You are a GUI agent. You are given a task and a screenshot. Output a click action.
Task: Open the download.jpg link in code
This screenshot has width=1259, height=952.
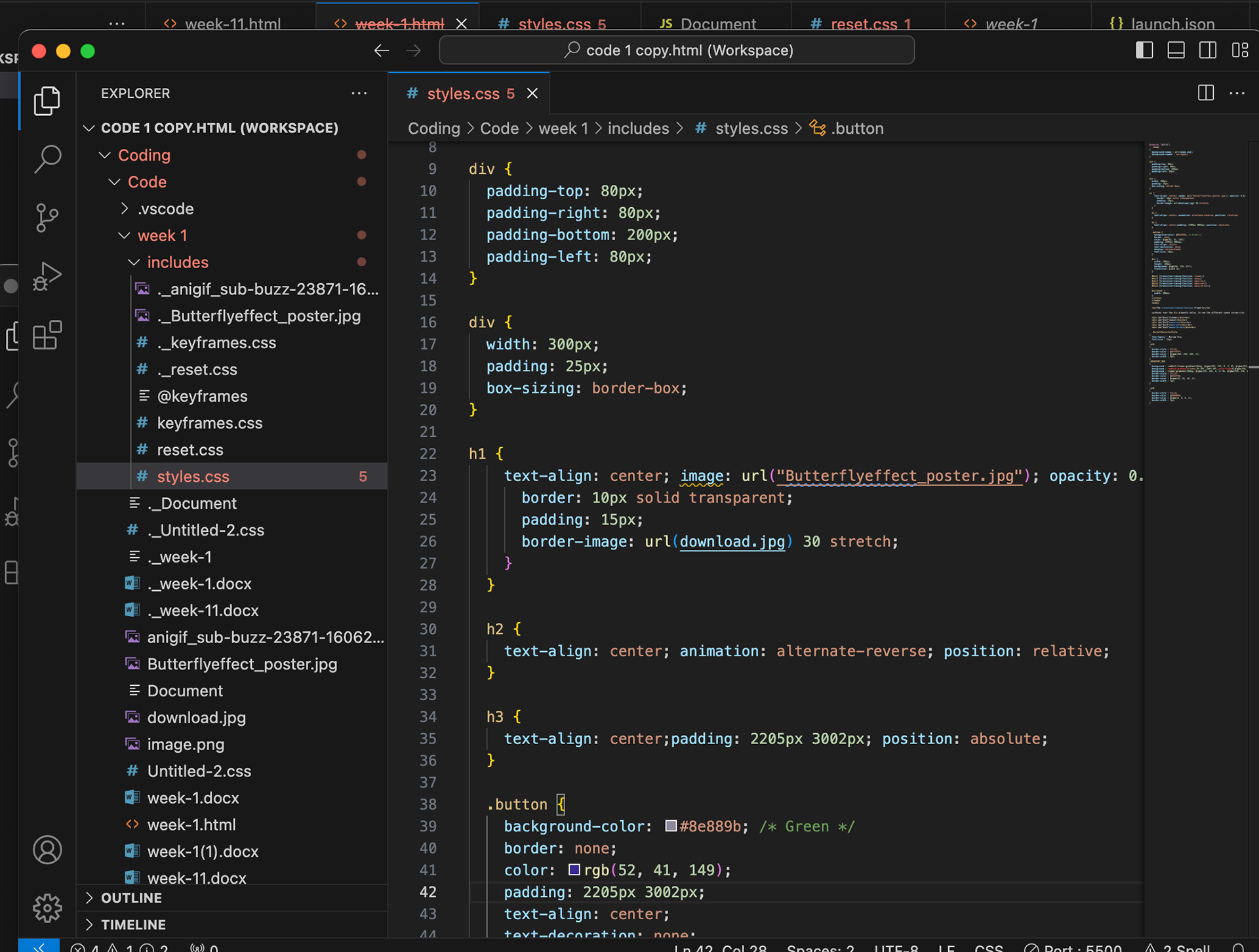click(732, 542)
